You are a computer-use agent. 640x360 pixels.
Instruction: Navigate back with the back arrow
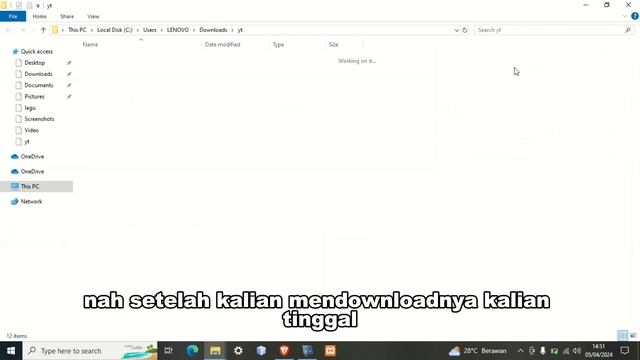point(9,30)
